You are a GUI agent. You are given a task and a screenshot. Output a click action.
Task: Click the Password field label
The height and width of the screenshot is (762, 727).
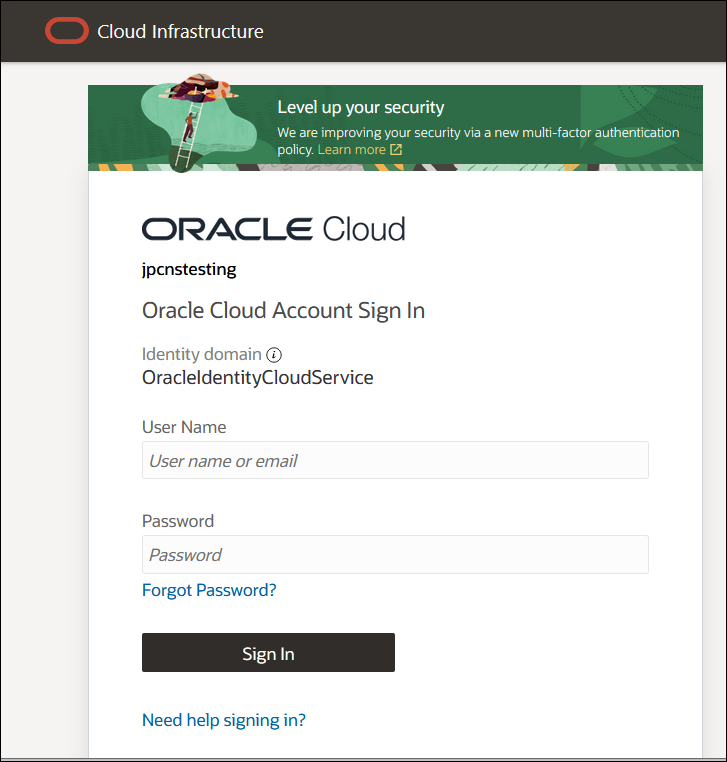click(178, 521)
